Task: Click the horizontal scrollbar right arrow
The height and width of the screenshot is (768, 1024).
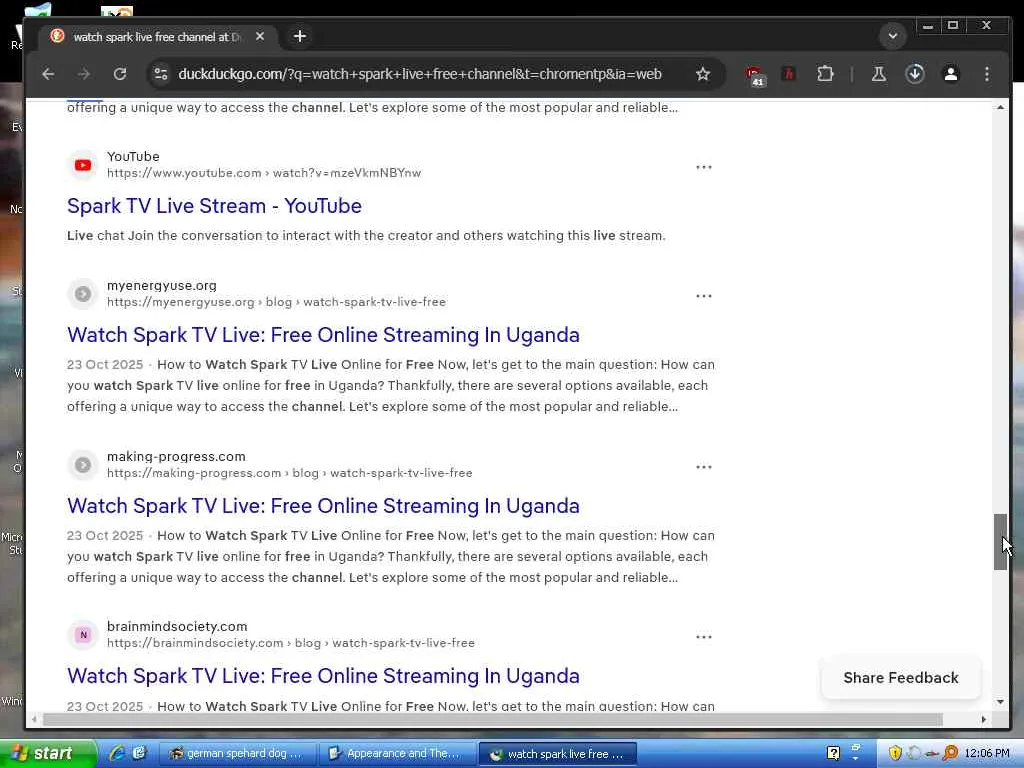Action: point(984,719)
